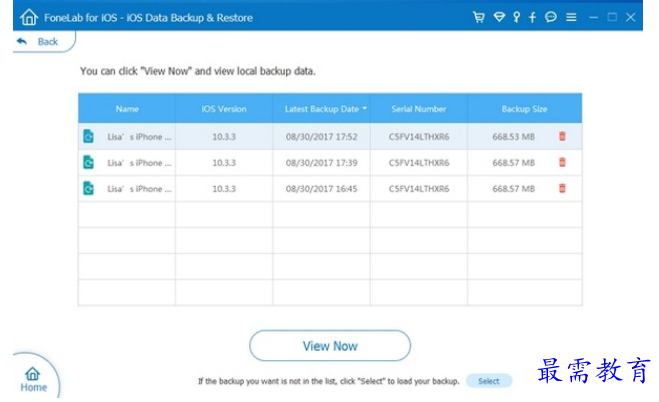Select the backup dated 08/30/2017 17:52
The height and width of the screenshot is (402, 659).
click(330, 137)
